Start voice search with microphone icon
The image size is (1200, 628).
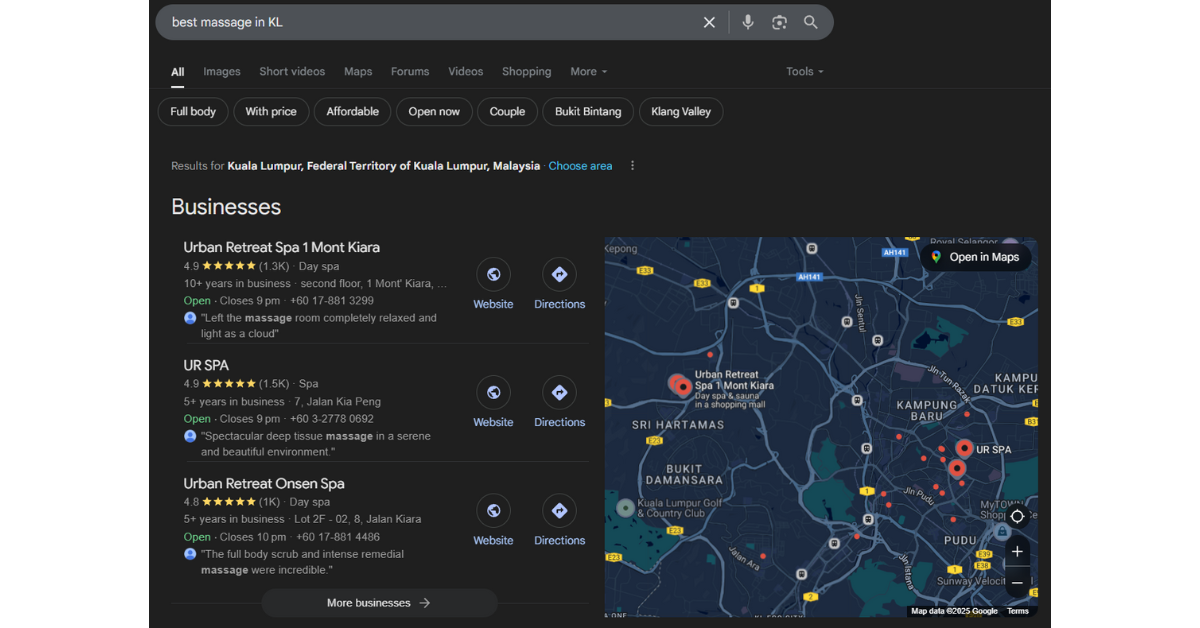[x=747, y=22]
